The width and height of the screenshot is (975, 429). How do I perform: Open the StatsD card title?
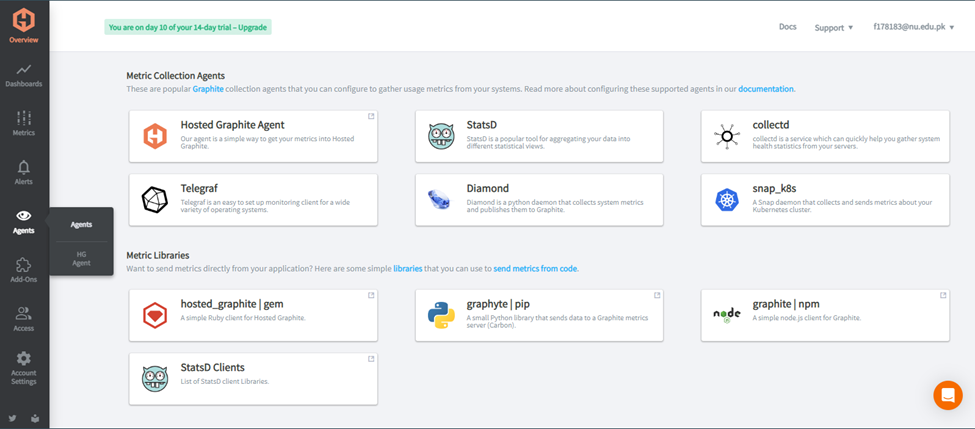pos(482,125)
